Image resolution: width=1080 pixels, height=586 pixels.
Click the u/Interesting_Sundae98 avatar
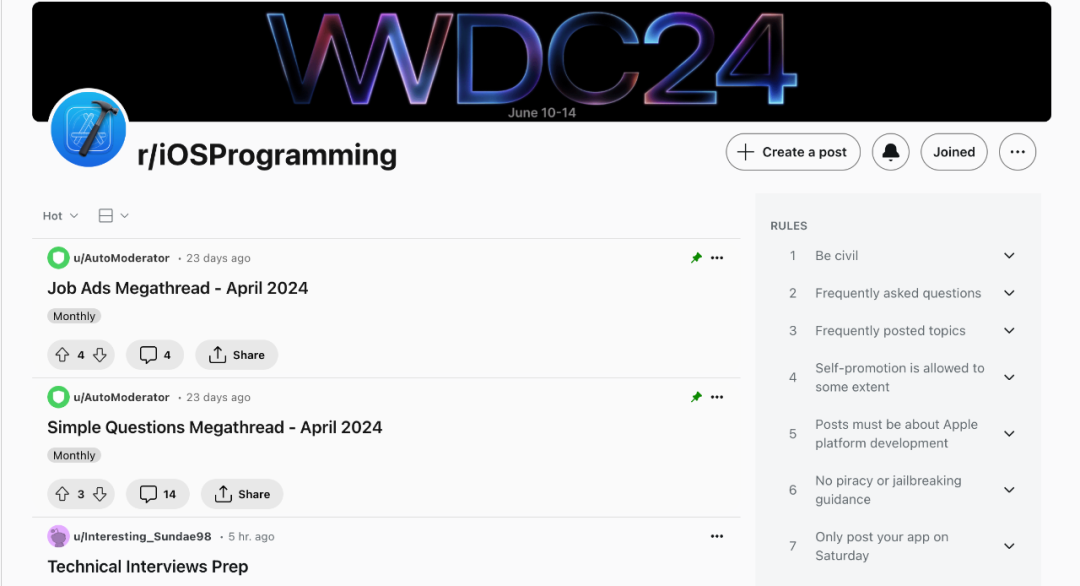click(59, 536)
